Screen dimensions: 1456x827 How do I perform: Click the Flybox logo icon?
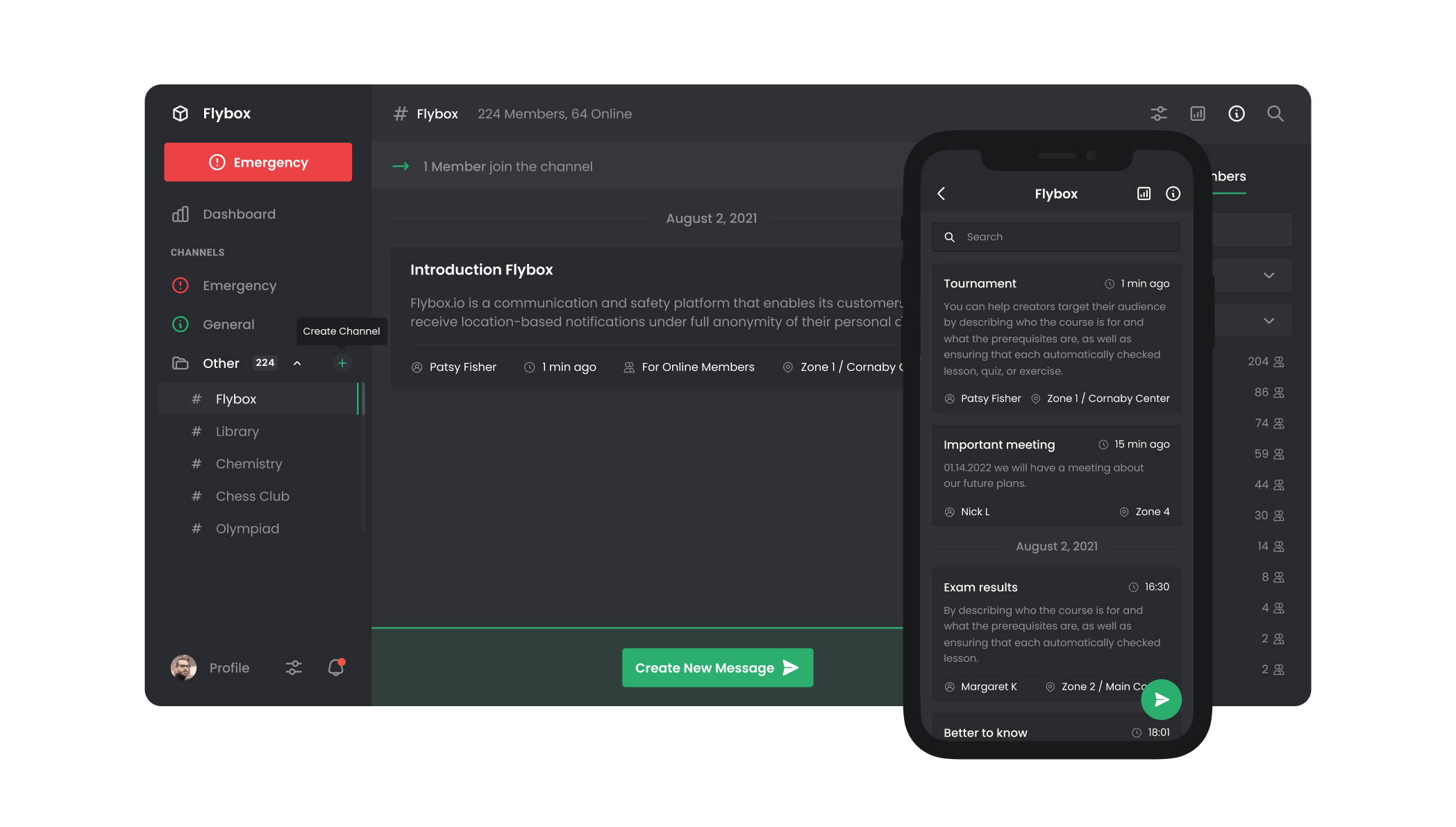[180, 113]
